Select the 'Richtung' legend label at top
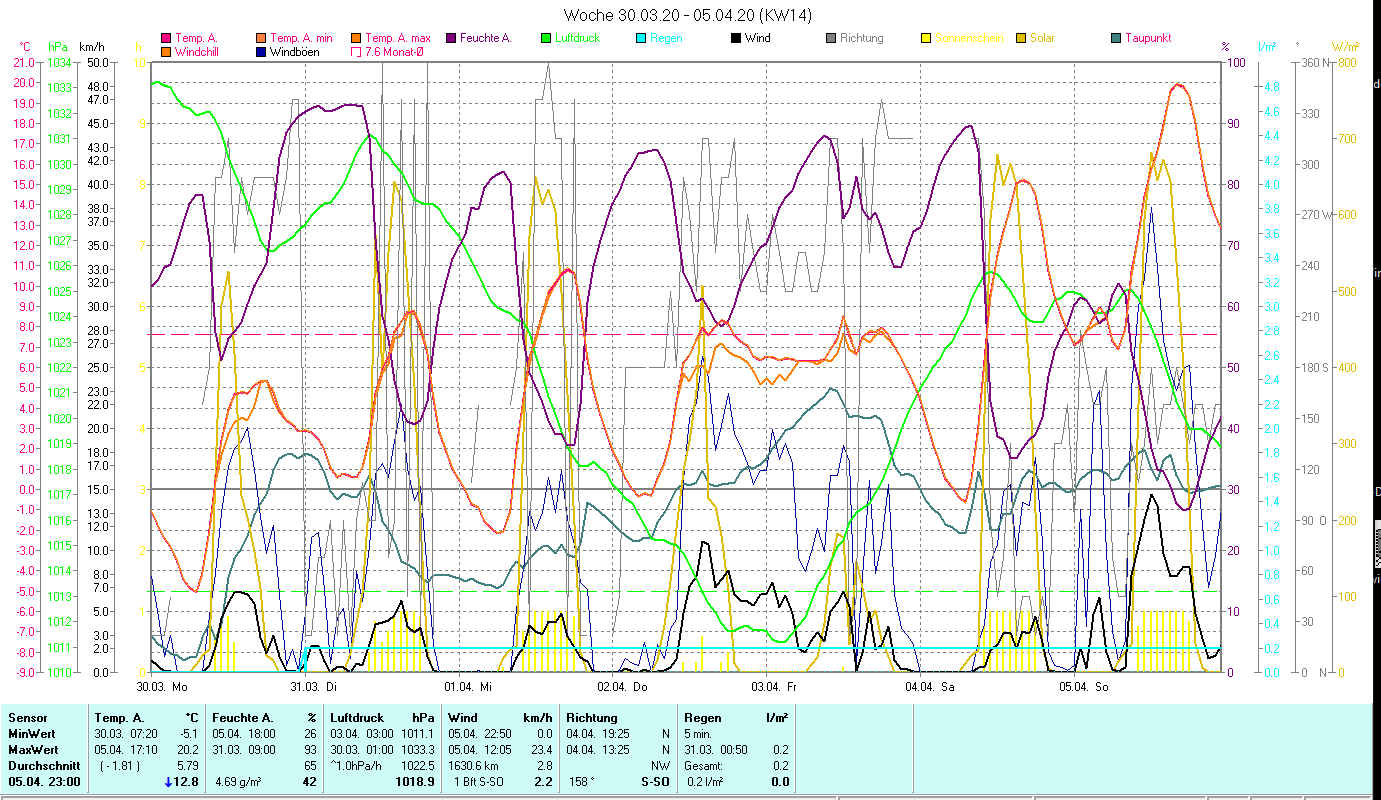The height and width of the screenshot is (800, 1381). click(862, 38)
